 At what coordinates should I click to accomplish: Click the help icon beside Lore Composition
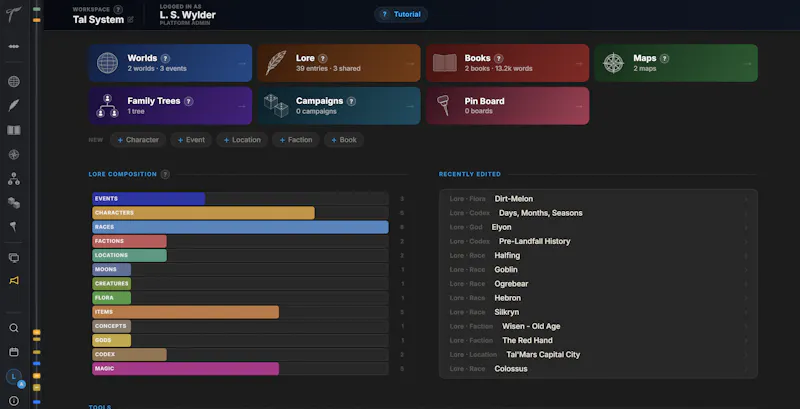(x=165, y=174)
